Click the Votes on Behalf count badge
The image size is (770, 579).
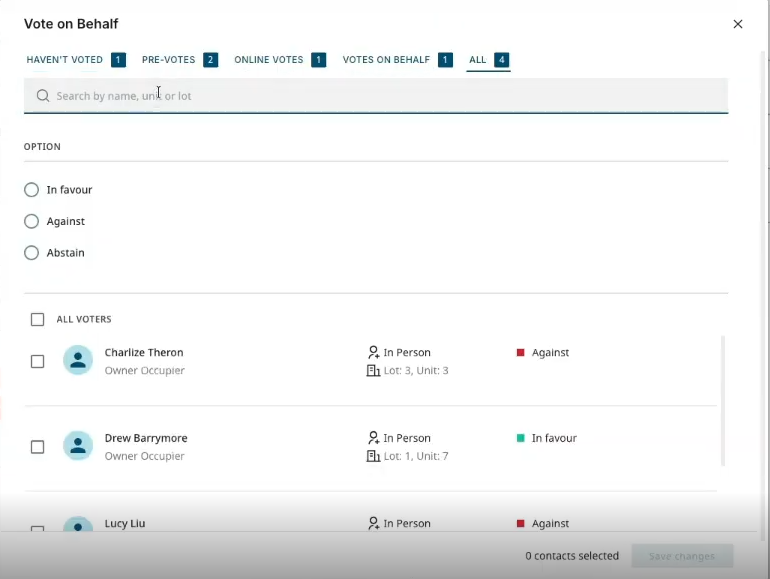445,60
